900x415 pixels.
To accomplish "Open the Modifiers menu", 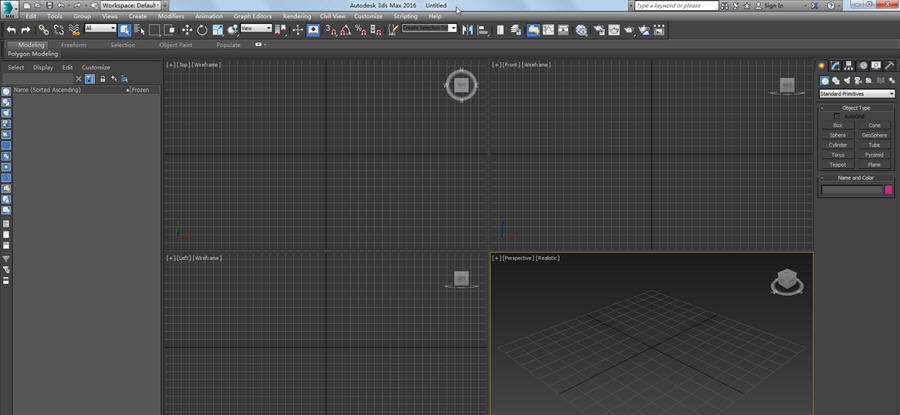I will point(171,17).
